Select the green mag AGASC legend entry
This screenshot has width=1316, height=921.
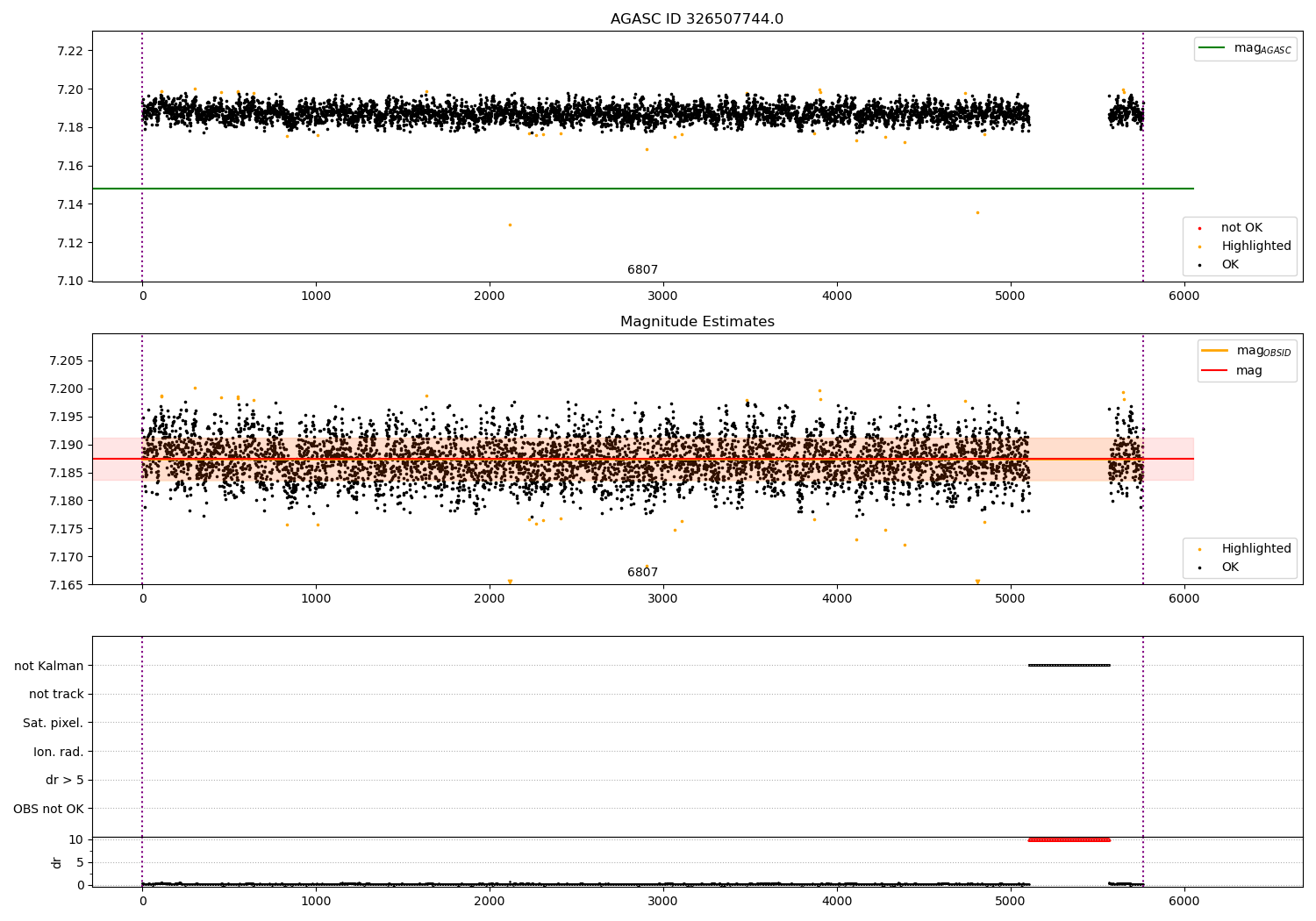click(x=1245, y=48)
